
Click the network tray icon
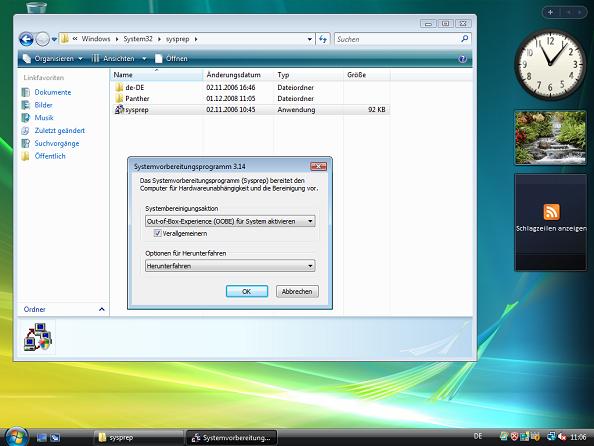pyautogui.click(x=551, y=437)
